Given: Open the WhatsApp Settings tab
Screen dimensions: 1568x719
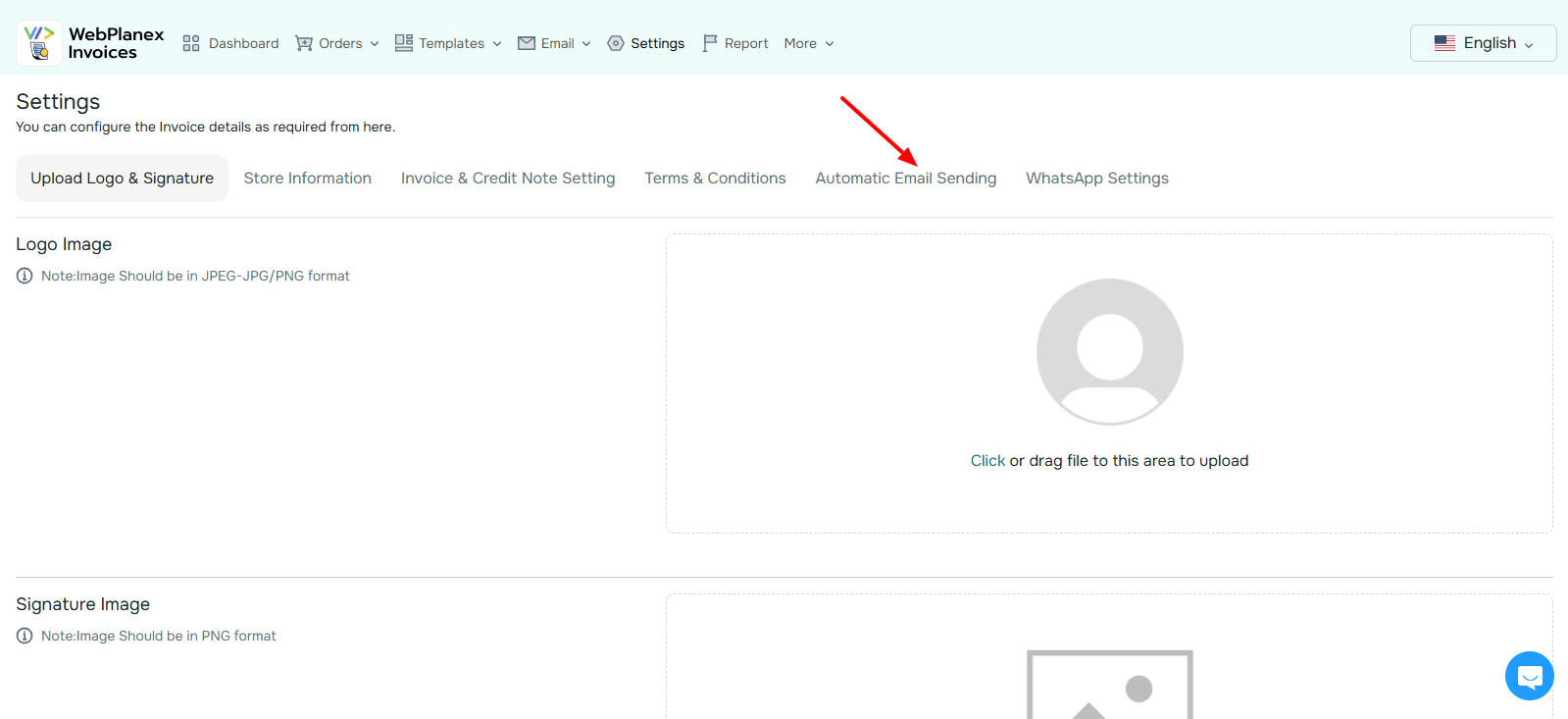Looking at the screenshot, I should coord(1096,179).
